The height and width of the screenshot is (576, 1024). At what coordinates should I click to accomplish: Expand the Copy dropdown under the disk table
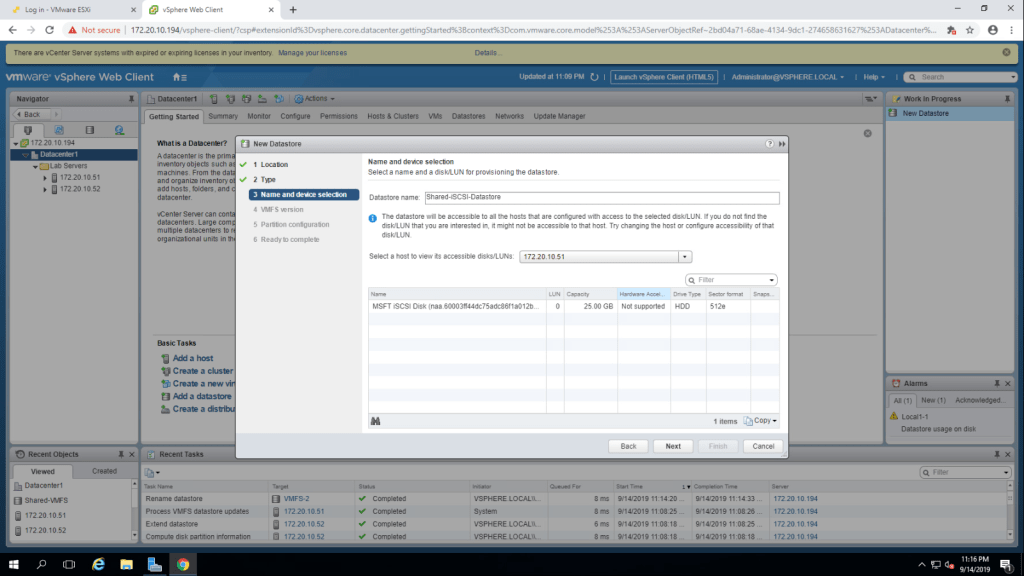click(760, 421)
